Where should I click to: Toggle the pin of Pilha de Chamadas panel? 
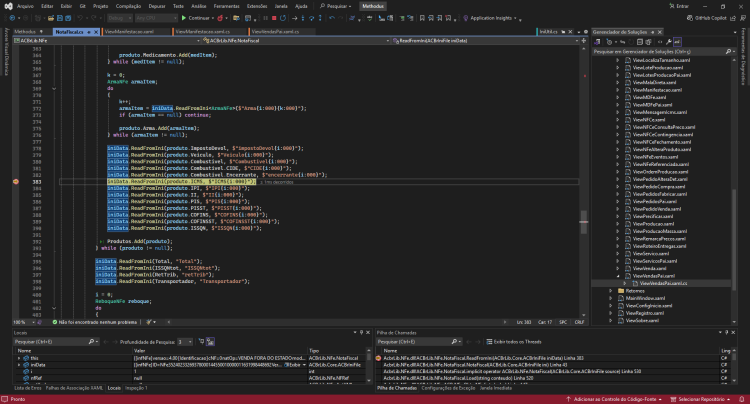pos(727,332)
